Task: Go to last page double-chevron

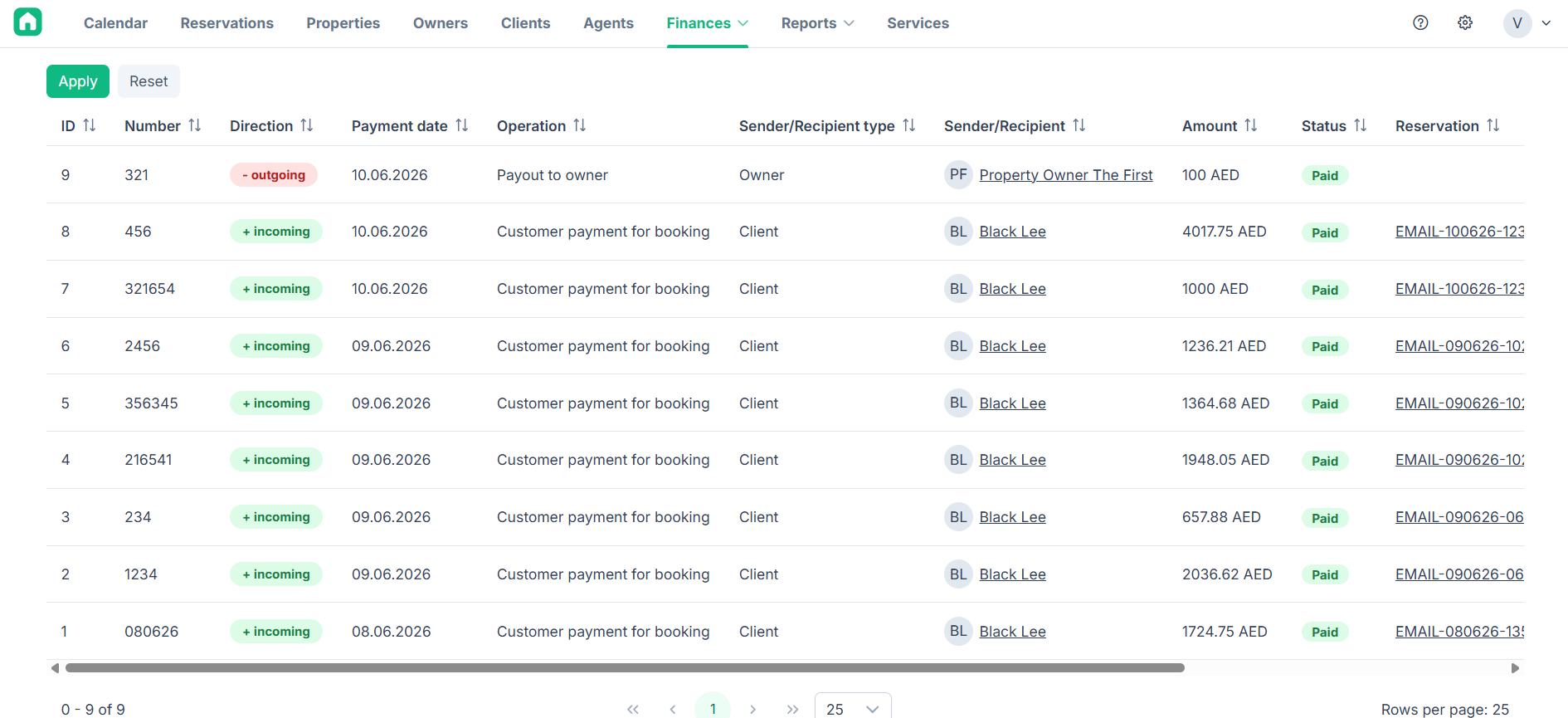Action: pos(792,709)
